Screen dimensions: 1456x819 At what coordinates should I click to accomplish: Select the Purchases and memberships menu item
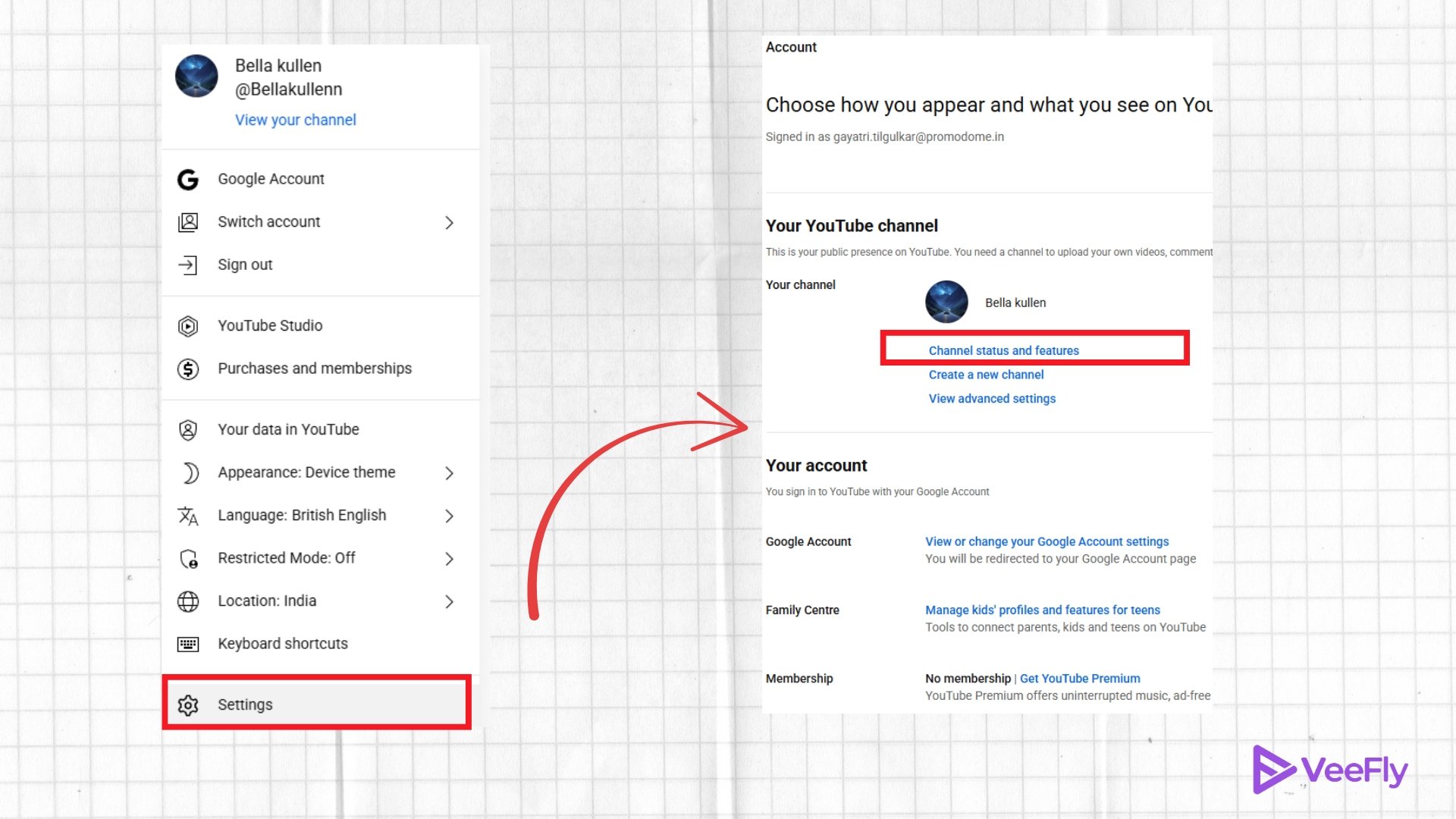point(315,369)
